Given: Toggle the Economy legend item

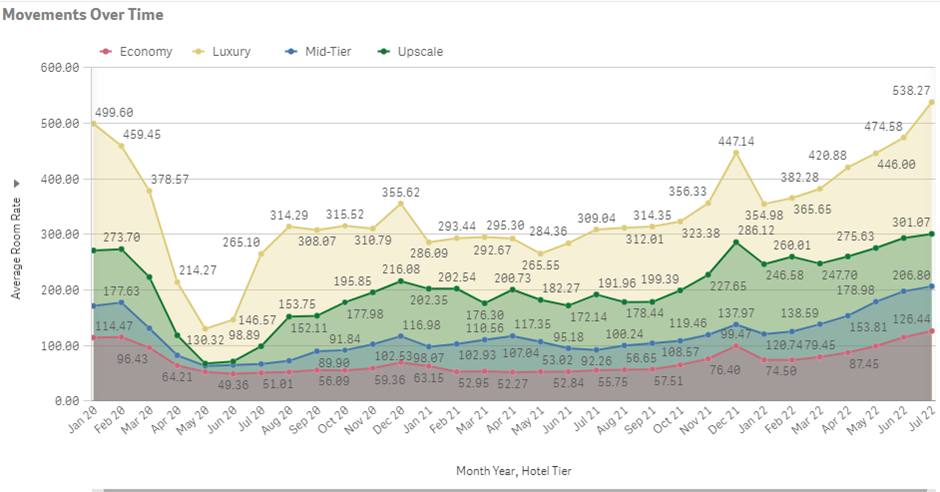Looking at the screenshot, I should [136, 52].
